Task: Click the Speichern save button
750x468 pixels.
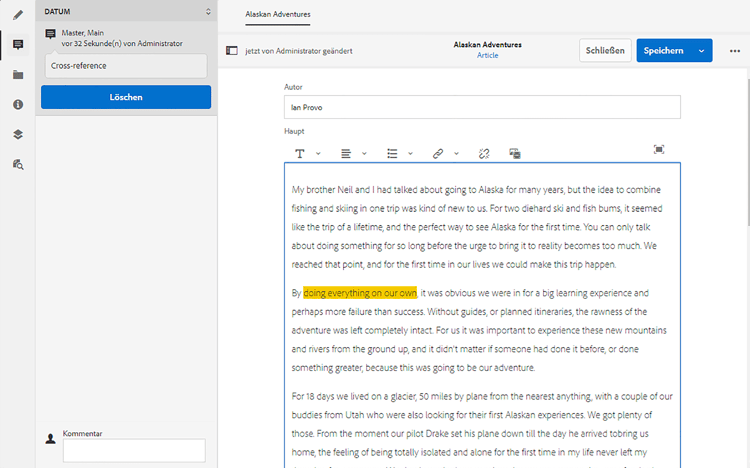Action: pyautogui.click(x=663, y=51)
